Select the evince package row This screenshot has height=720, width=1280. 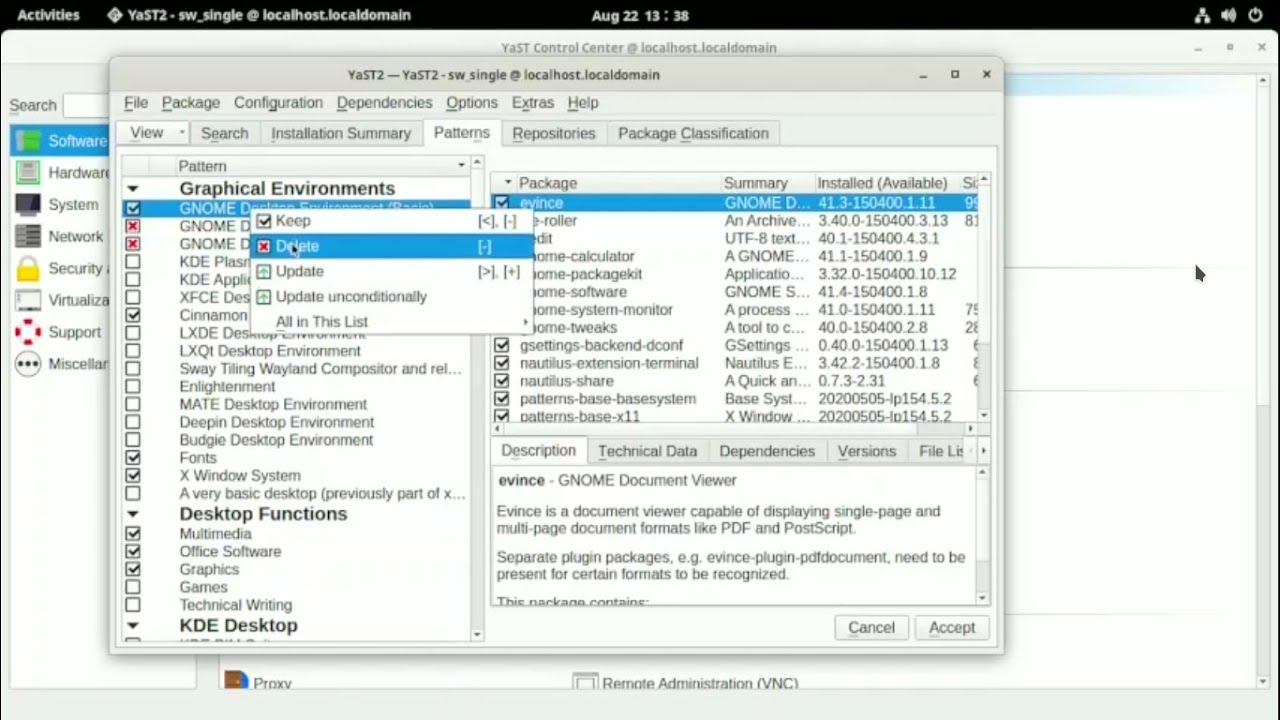[x=734, y=203]
